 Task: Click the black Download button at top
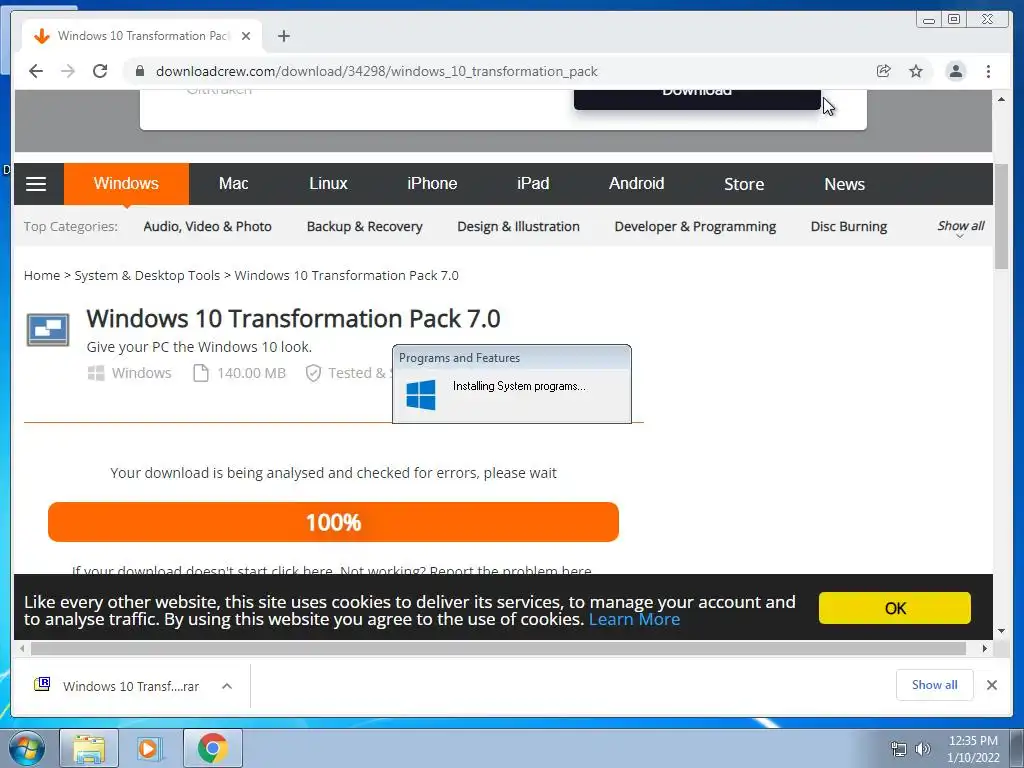coord(697,99)
